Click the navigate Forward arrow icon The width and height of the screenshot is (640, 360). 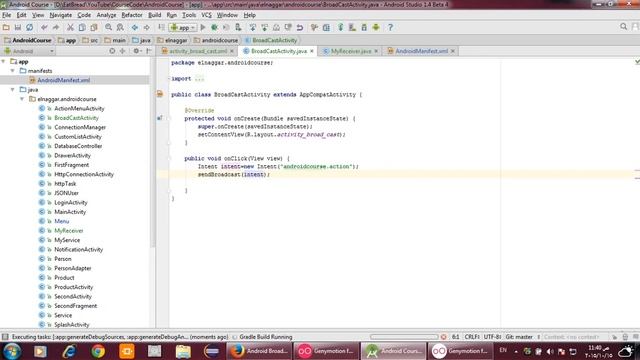click(147, 27)
